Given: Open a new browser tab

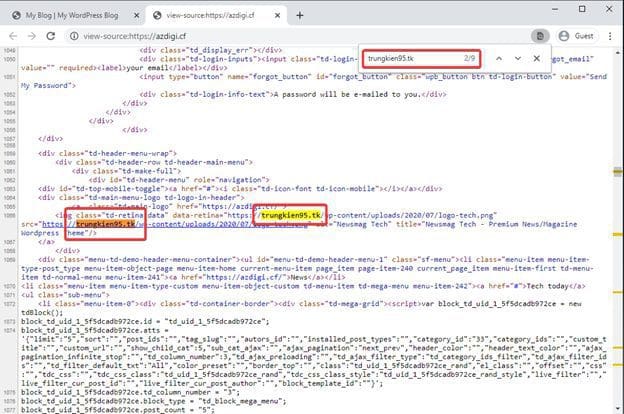Looking at the screenshot, I should pyautogui.click(x=300, y=15).
